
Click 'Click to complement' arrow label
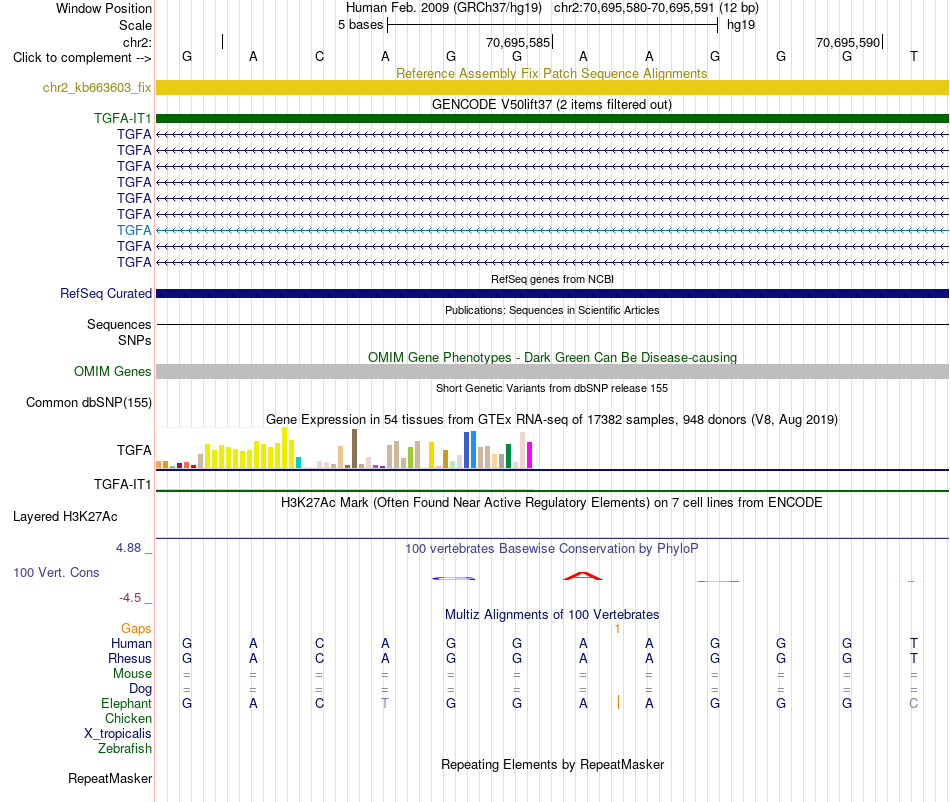tap(82, 58)
